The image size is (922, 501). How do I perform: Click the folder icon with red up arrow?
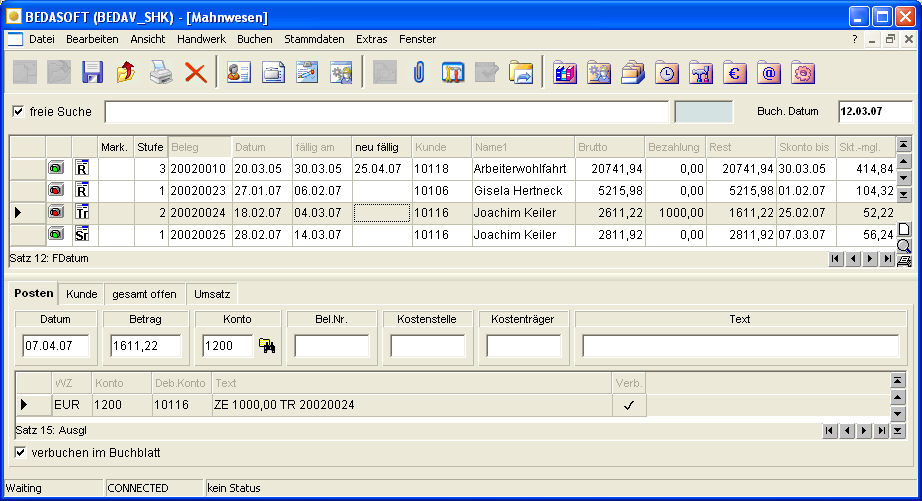[x=126, y=73]
